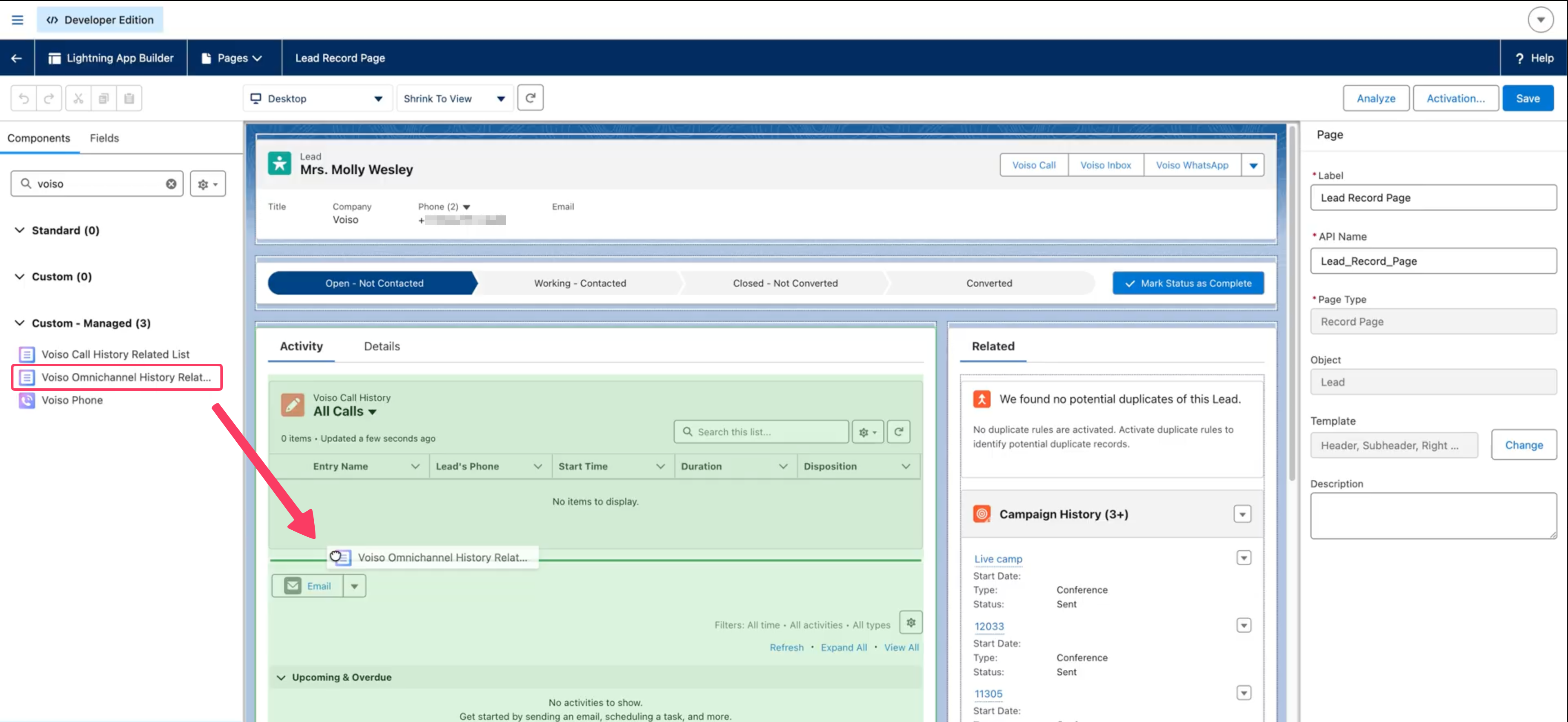Image resolution: width=1568 pixels, height=722 pixels.
Task: Collapse the Custom (0) section
Action: click(20, 276)
